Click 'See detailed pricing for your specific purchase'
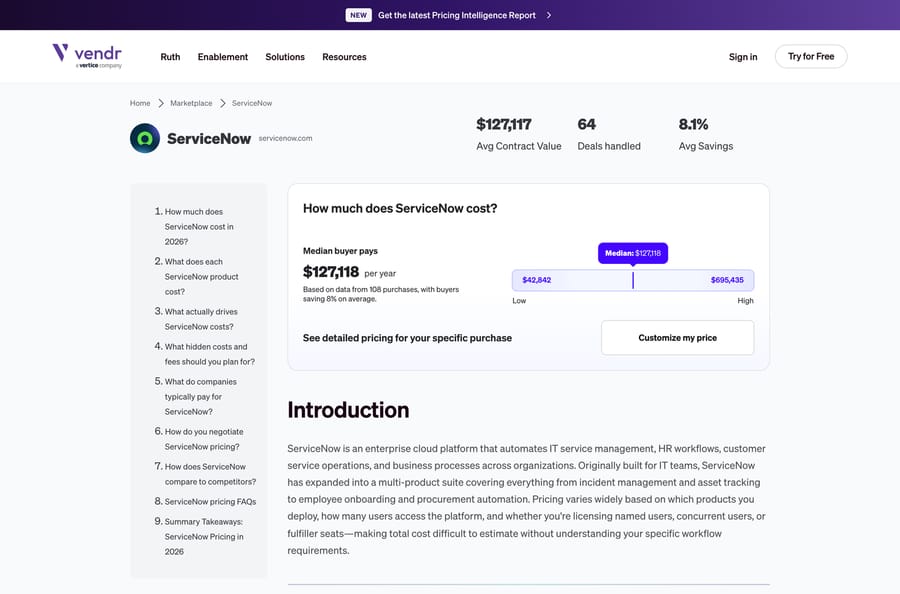Image resolution: width=900 pixels, height=594 pixels. pyautogui.click(x=407, y=338)
